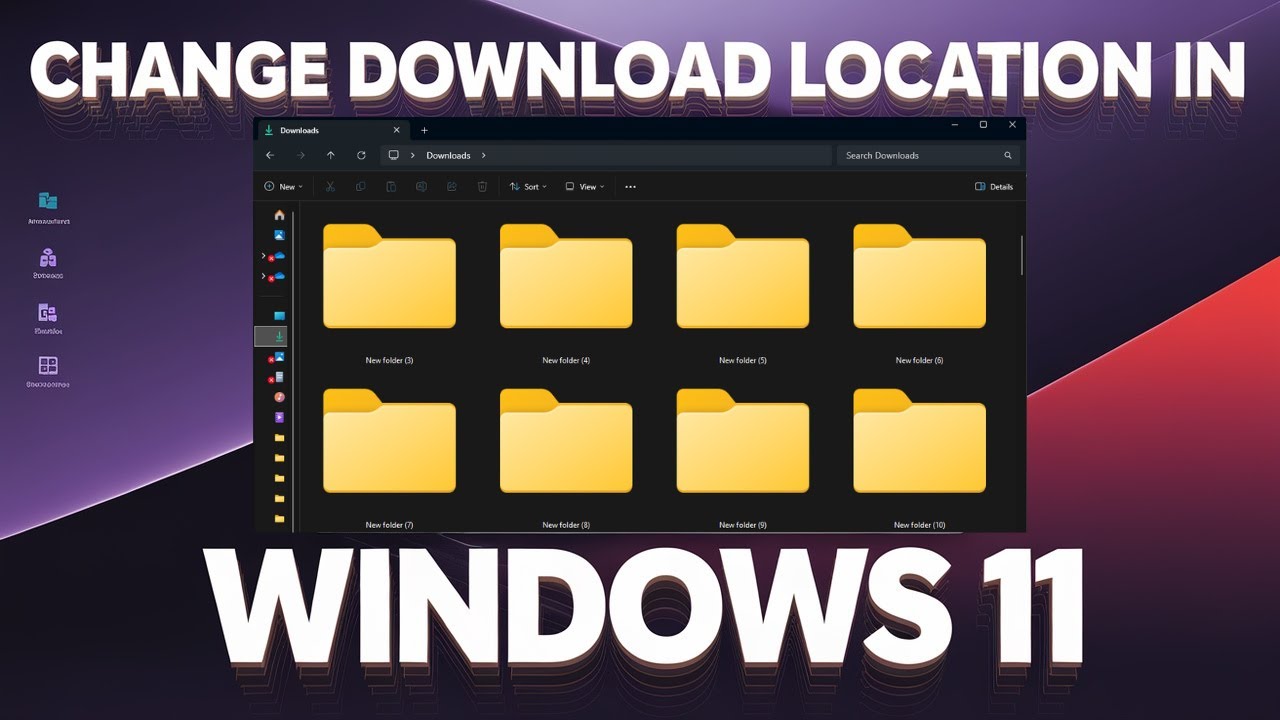Screen dimensions: 1280x720
Task: Expand the chevron after the PC icon
Action: pos(413,155)
